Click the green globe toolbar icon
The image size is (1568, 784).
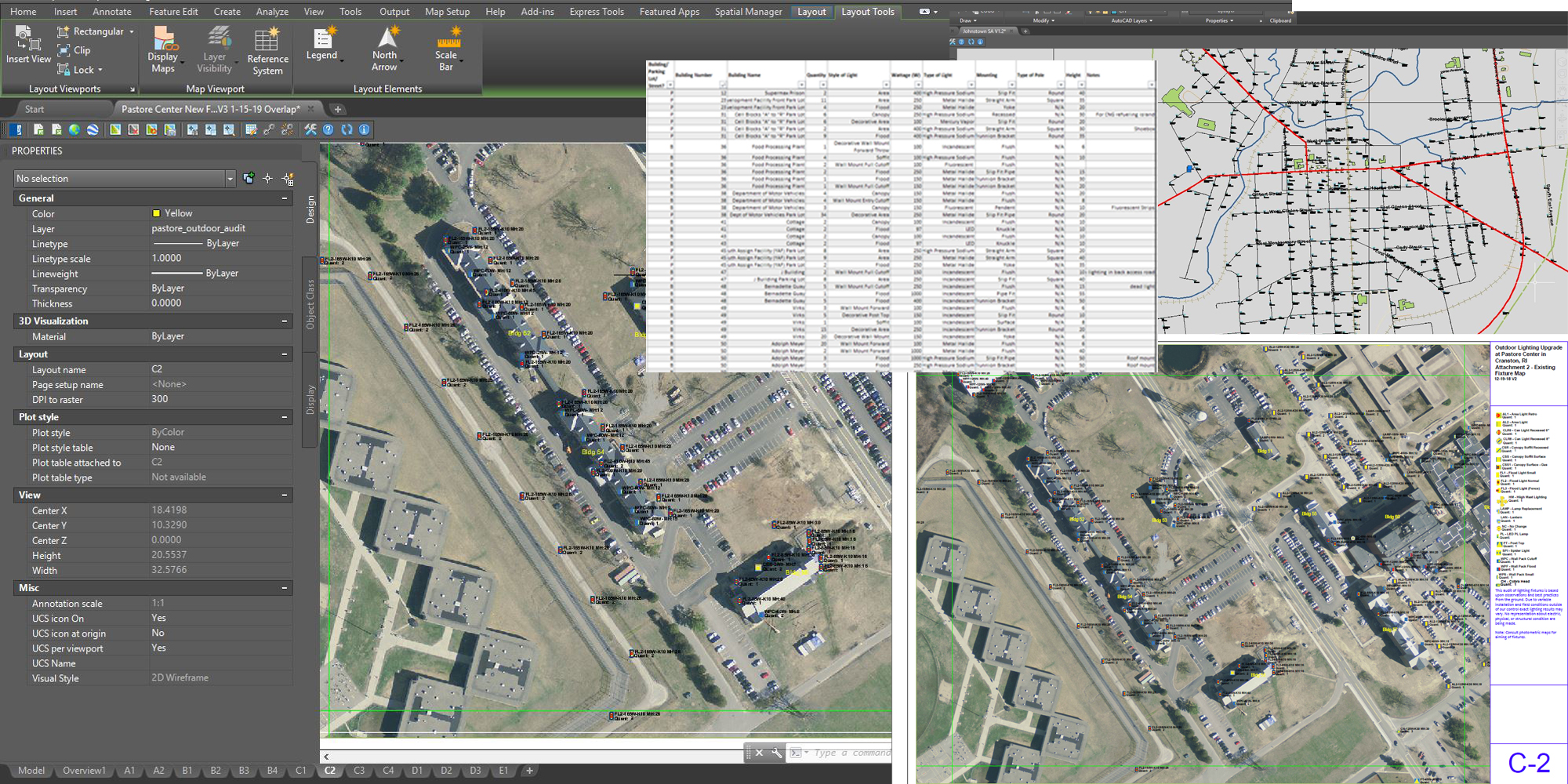[x=74, y=130]
